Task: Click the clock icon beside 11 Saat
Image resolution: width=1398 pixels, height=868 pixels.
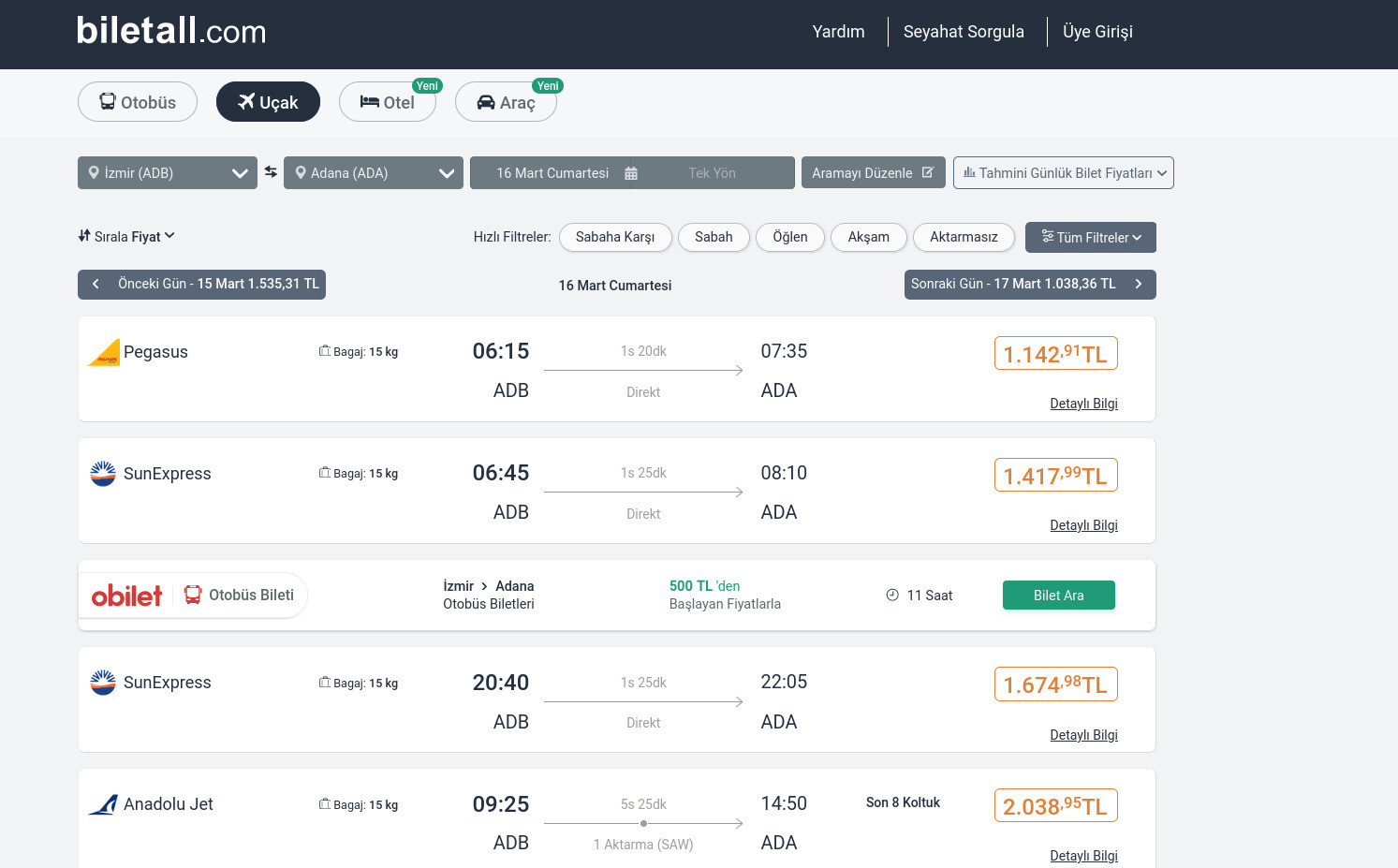Action: click(892, 595)
